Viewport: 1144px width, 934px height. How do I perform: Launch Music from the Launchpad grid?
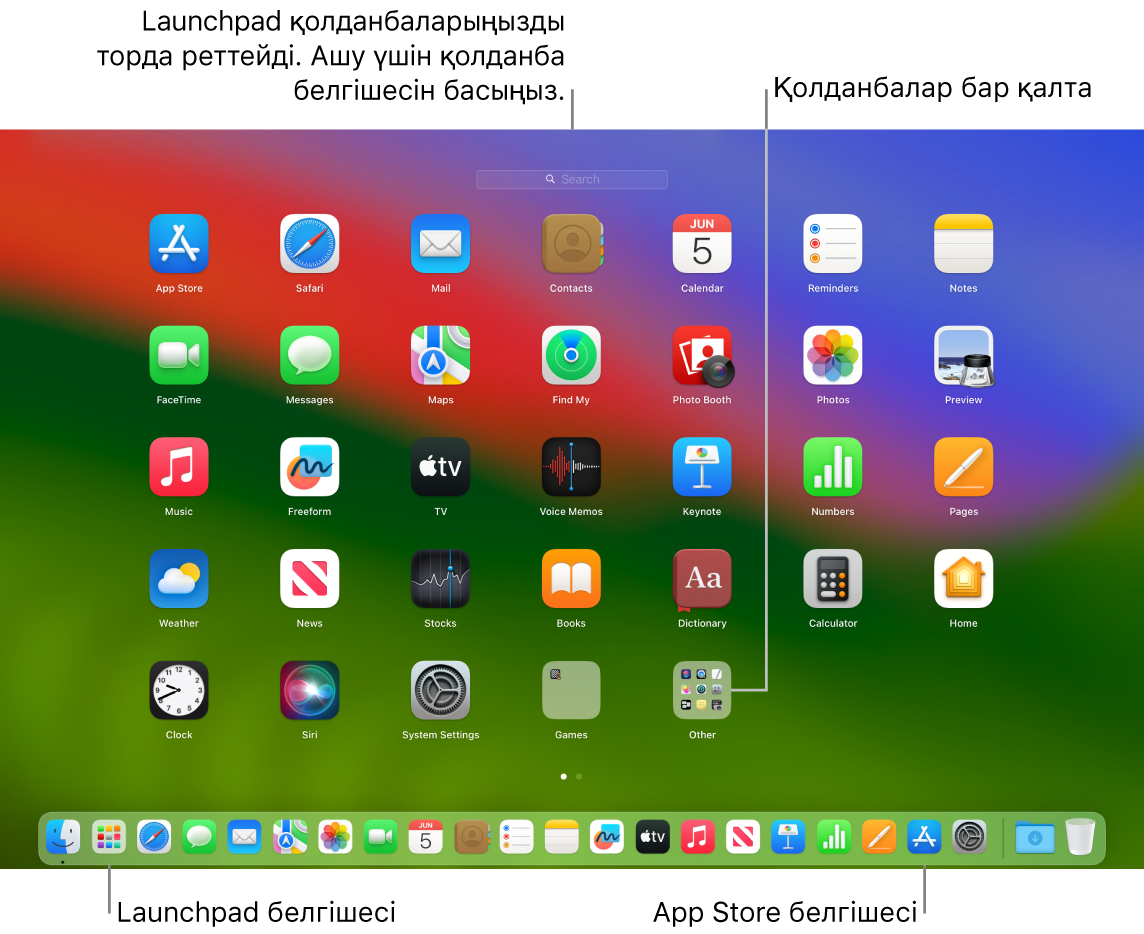pos(179,467)
